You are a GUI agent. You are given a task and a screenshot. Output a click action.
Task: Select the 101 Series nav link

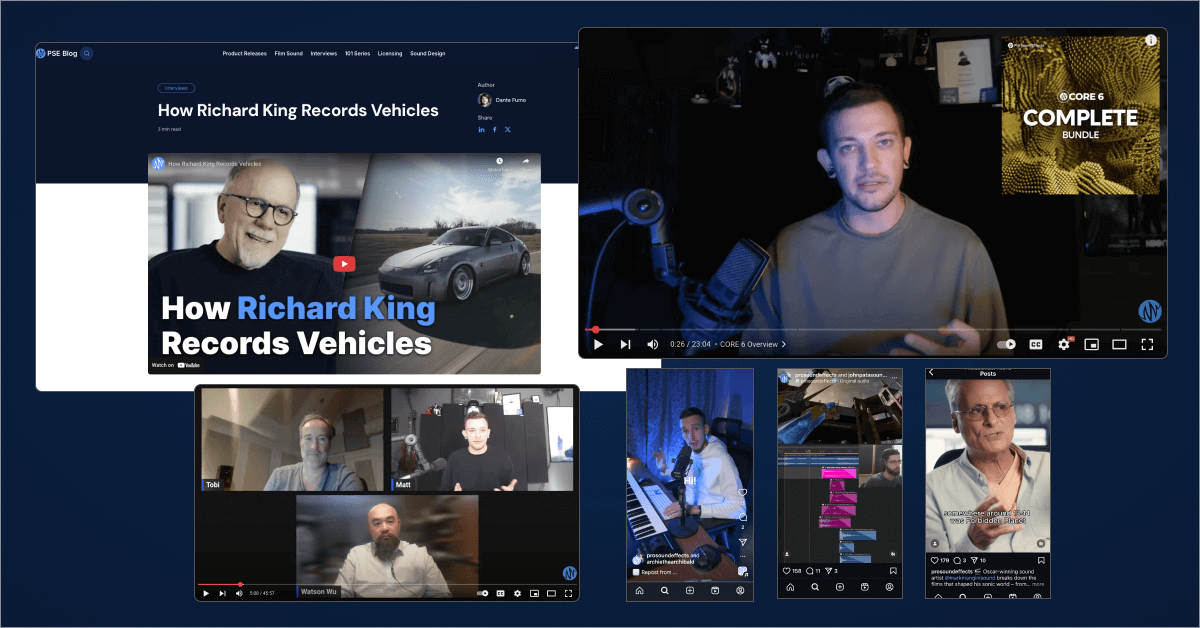[358, 53]
